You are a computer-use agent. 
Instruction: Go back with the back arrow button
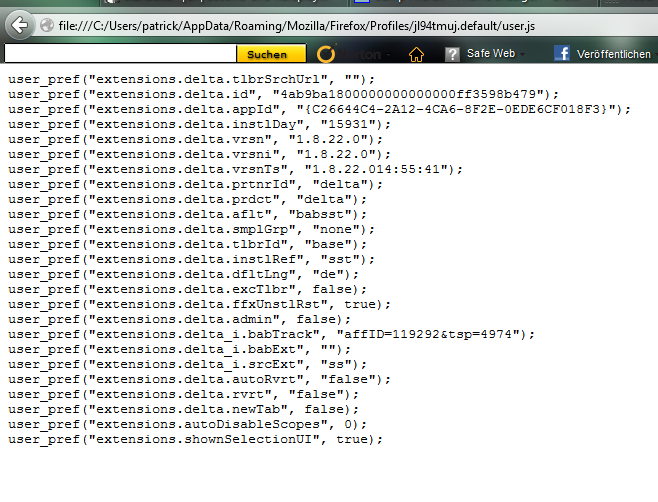click(19, 26)
